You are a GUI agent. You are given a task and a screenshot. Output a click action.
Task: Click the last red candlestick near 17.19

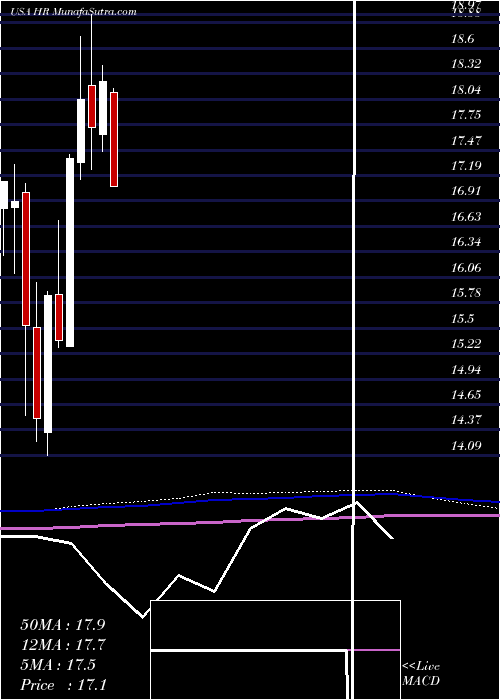tap(114, 139)
